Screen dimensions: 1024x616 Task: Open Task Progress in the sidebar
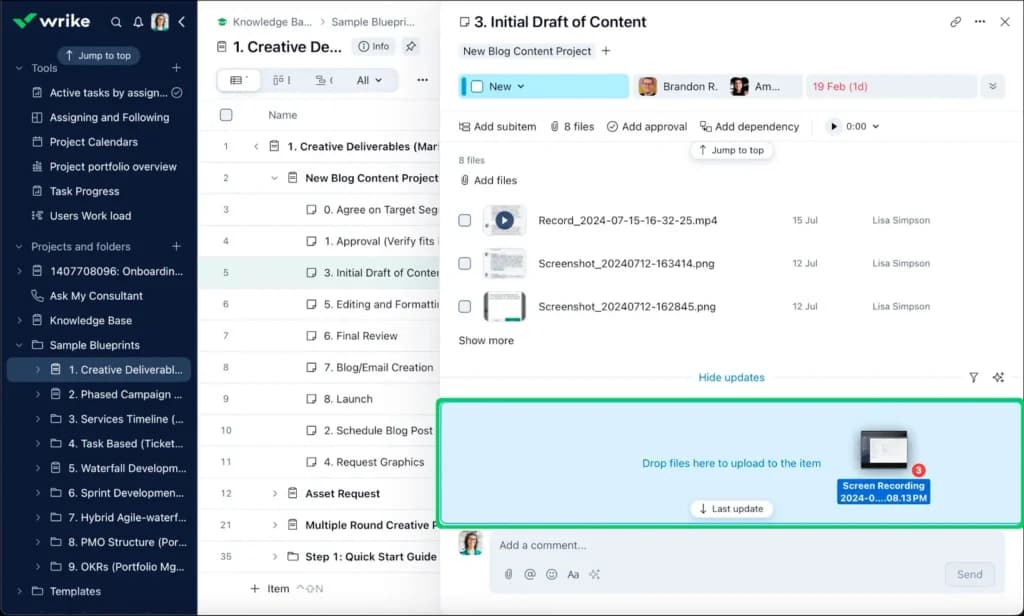[x=84, y=191]
